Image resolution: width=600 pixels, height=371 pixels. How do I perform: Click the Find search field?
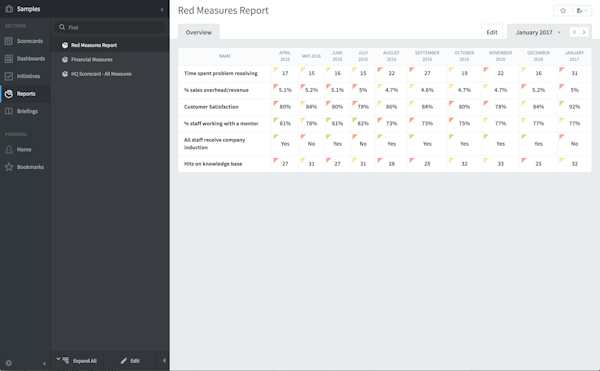pyautogui.click(x=110, y=28)
